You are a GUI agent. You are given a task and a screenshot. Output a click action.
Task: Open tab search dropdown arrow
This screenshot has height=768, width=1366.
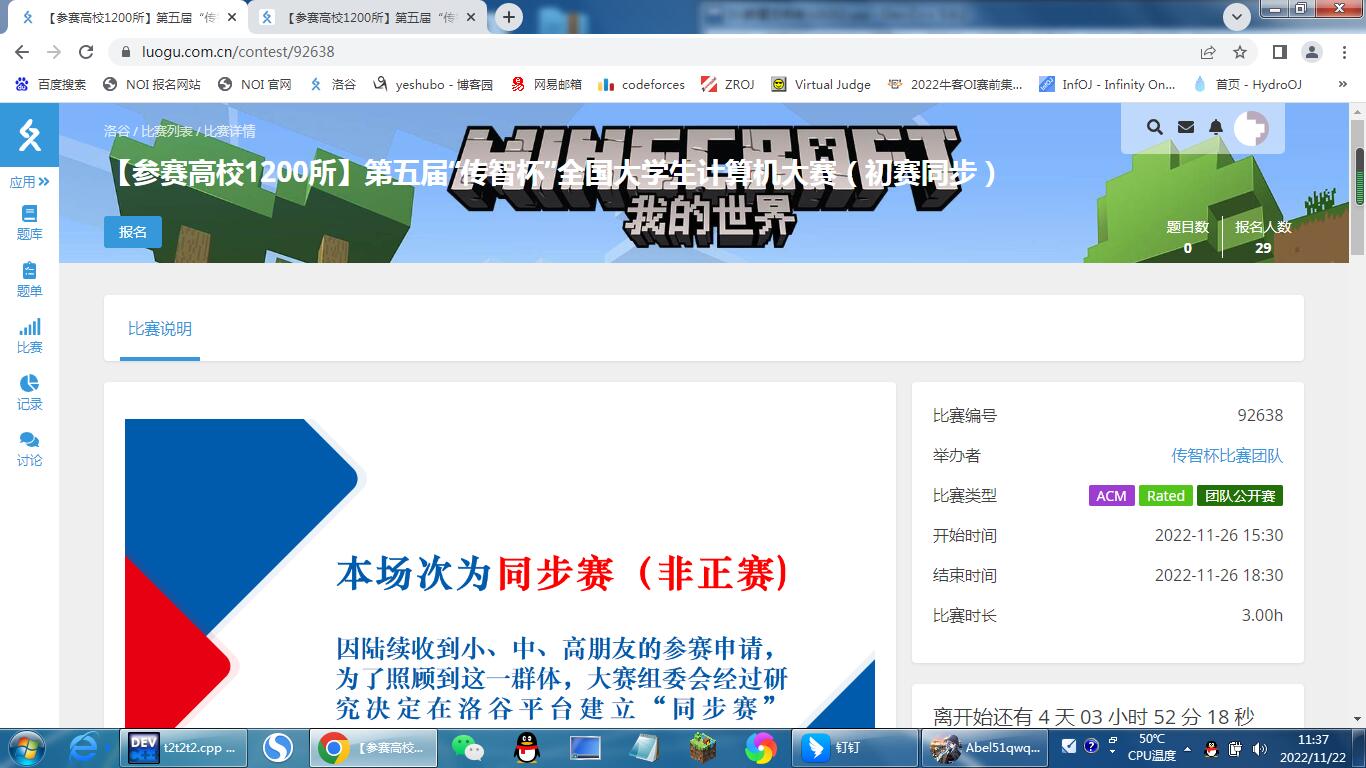(x=1237, y=17)
